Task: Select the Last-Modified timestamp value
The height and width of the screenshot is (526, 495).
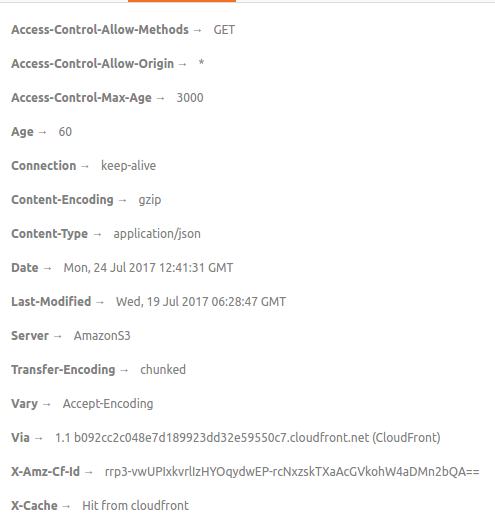Action: click(201, 302)
